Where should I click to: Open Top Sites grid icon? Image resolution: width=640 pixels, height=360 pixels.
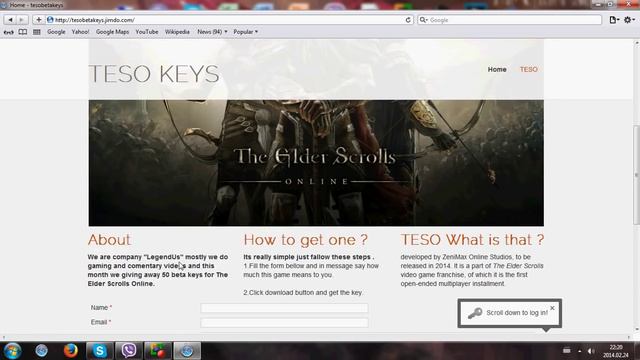tap(37, 32)
